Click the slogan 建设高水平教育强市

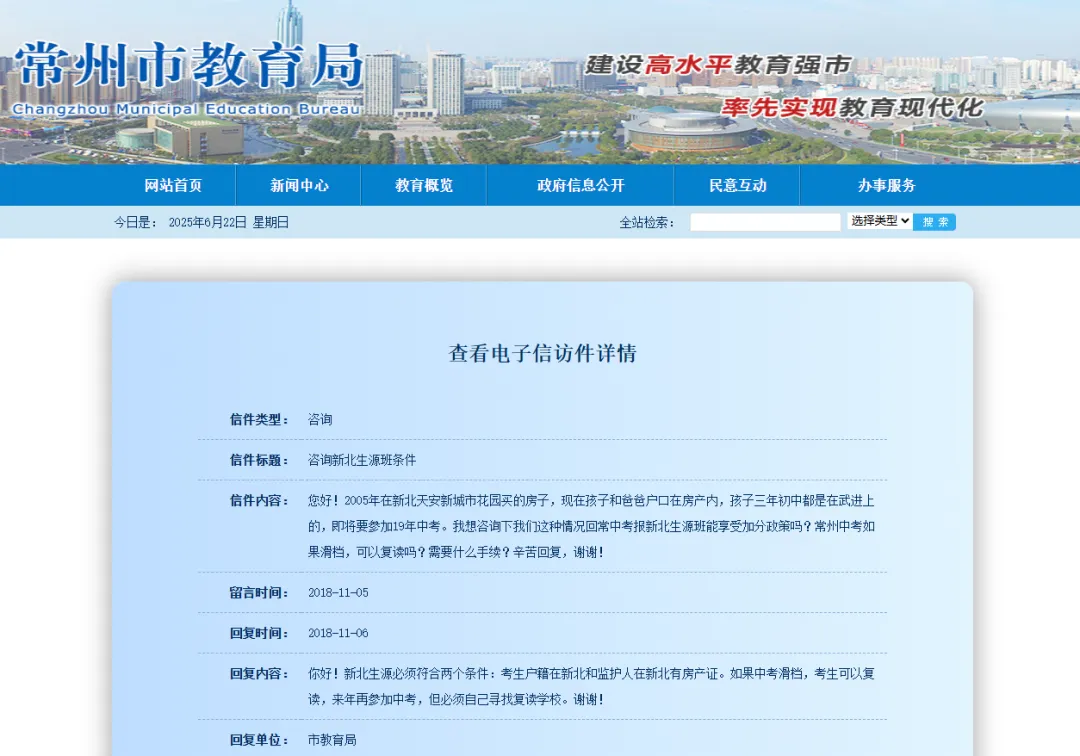[x=718, y=65]
